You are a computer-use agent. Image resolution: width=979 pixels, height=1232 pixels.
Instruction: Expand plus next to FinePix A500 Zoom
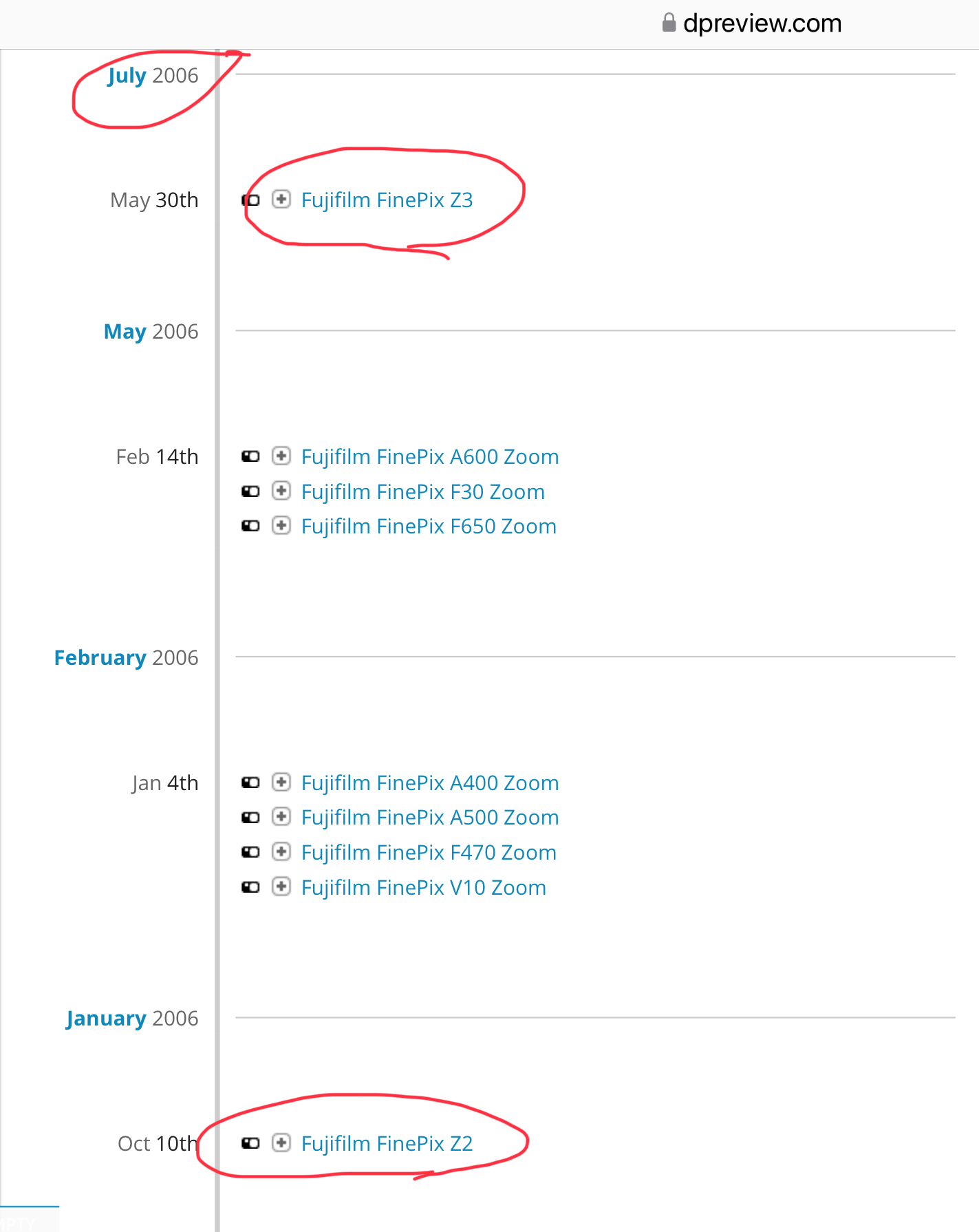[281, 817]
